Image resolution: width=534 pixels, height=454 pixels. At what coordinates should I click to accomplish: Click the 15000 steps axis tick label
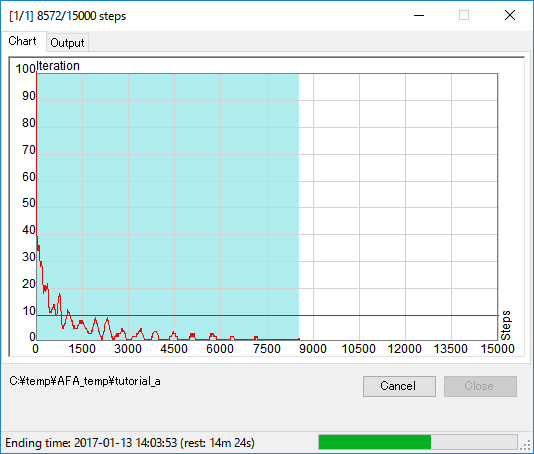click(497, 349)
